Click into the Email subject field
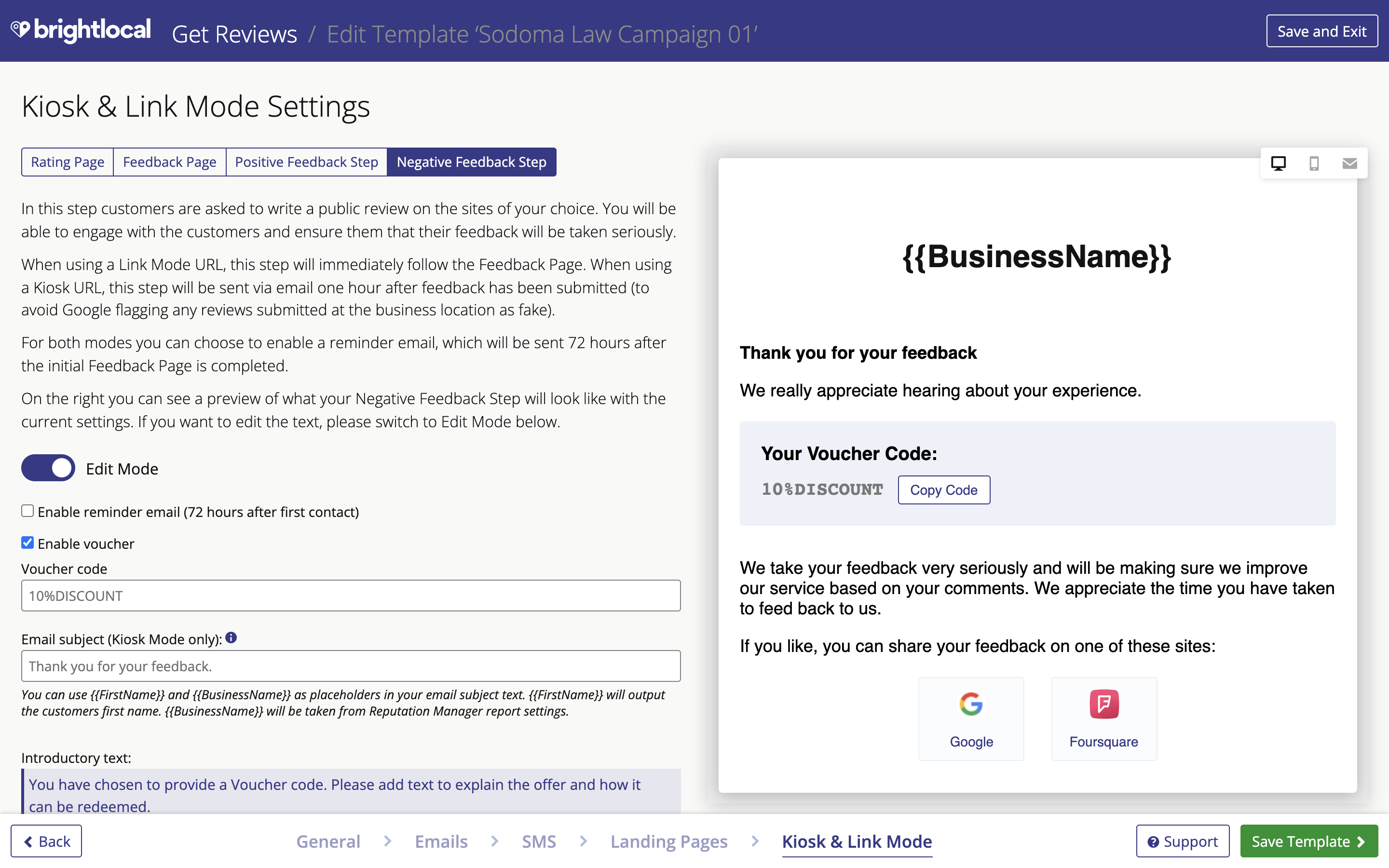1389x868 pixels. pyautogui.click(x=351, y=666)
